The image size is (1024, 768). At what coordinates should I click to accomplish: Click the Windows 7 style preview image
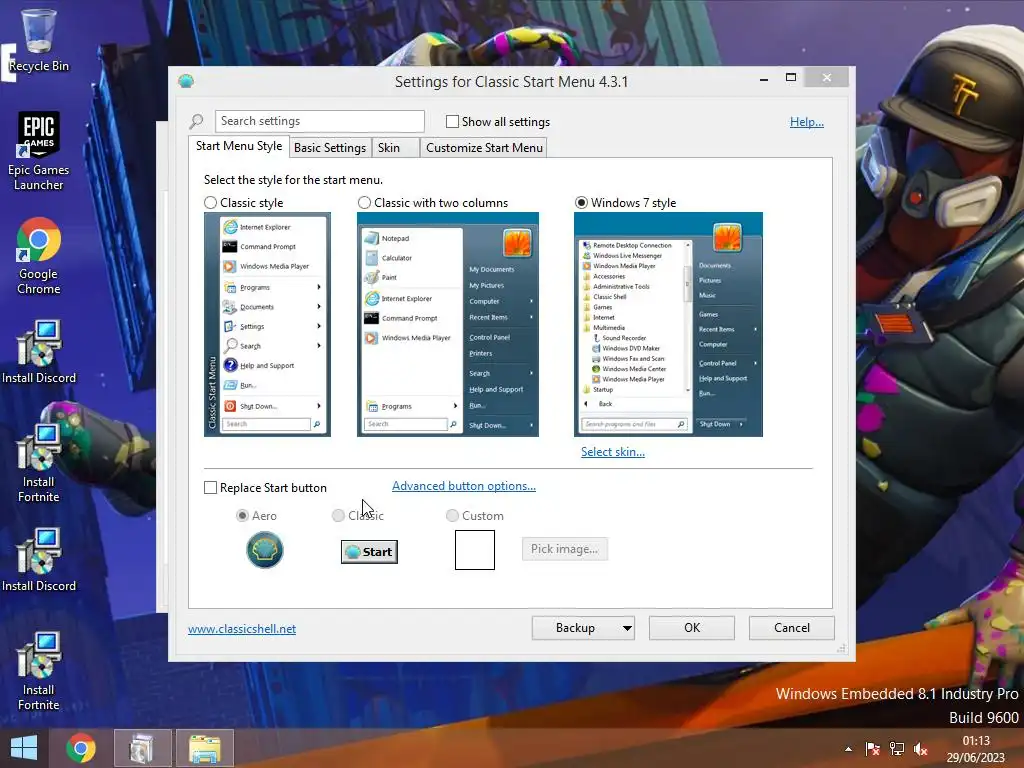668,325
